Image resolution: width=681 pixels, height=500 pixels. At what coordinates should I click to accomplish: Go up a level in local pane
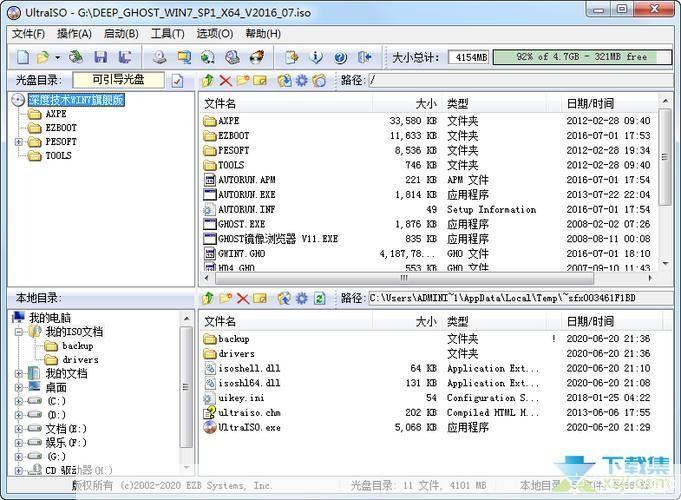[x=208, y=298]
